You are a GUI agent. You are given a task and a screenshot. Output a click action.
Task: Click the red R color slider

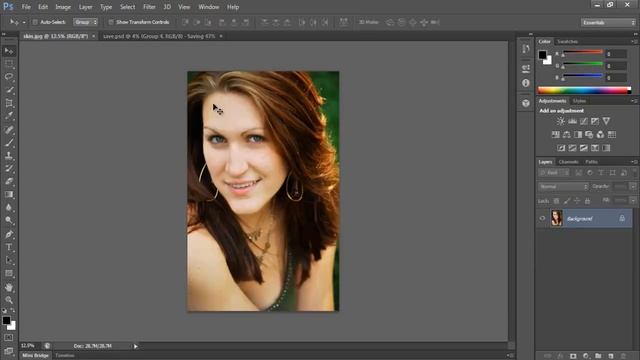coord(582,52)
